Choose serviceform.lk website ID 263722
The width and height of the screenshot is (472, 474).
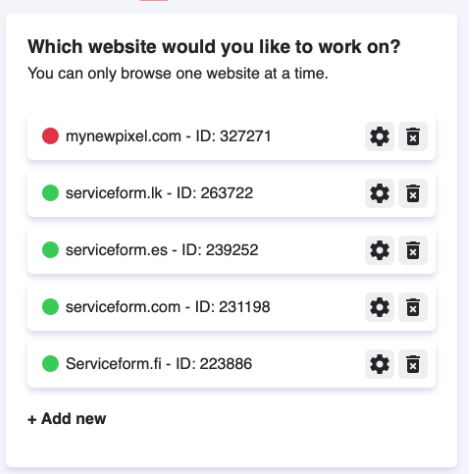(231, 193)
